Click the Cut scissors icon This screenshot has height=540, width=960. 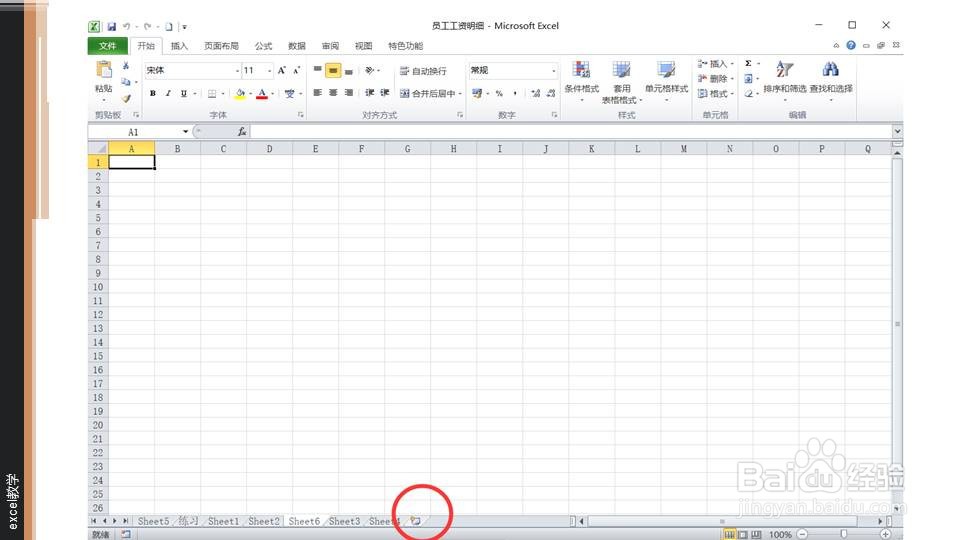pos(126,66)
